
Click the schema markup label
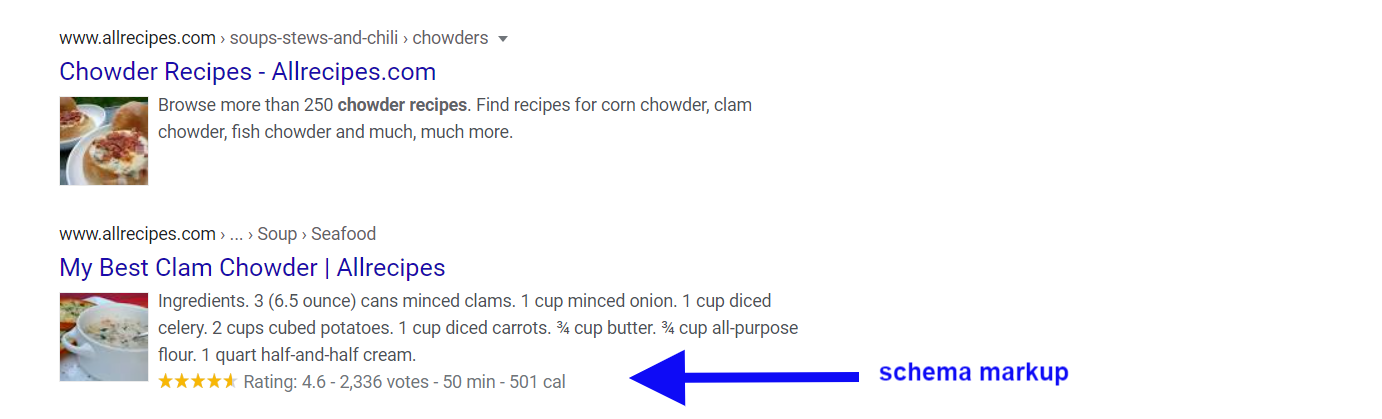pyautogui.click(x=974, y=373)
